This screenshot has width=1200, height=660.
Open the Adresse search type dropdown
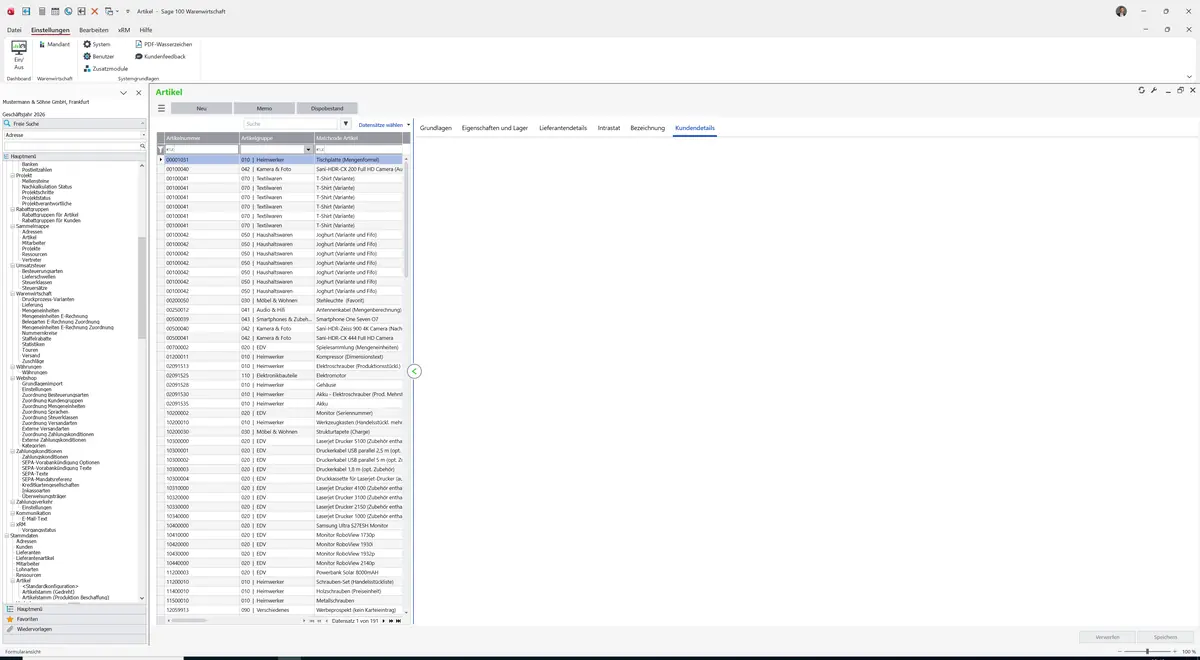[x=144, y=134]
